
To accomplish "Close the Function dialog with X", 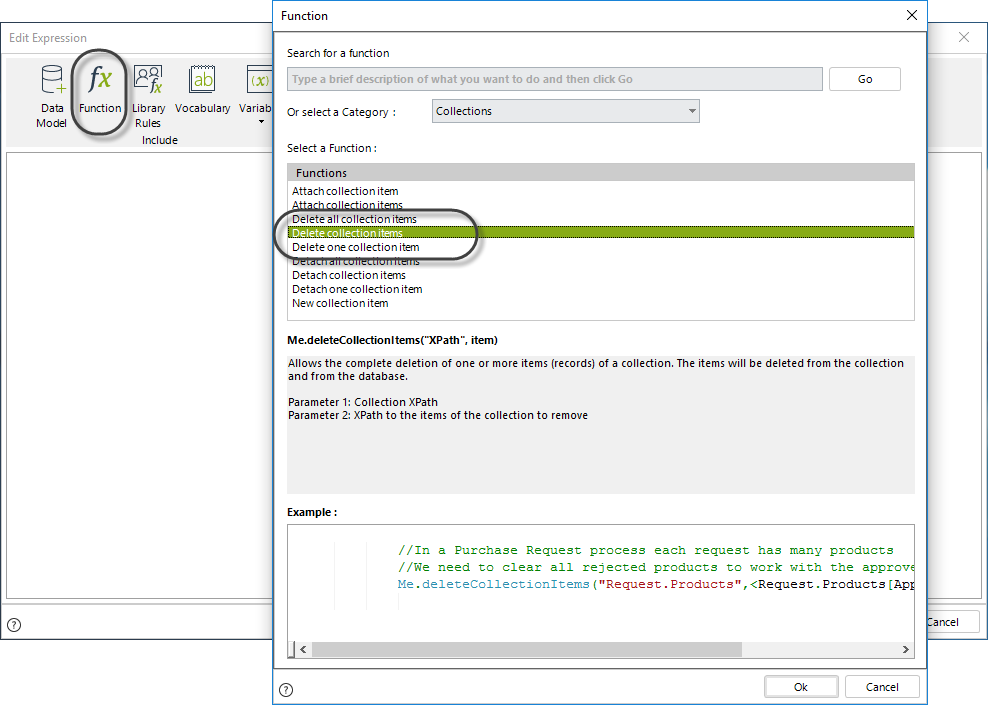I will 911,15.
